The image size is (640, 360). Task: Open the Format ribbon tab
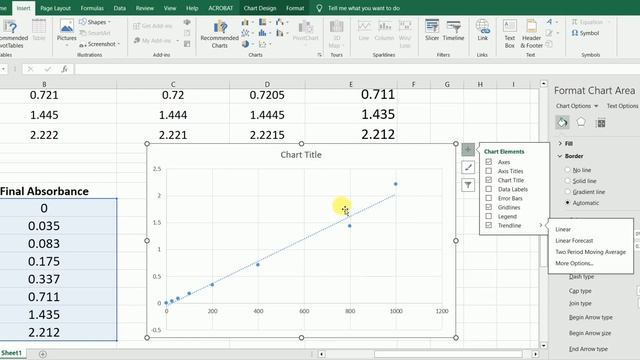coord(295,8)
